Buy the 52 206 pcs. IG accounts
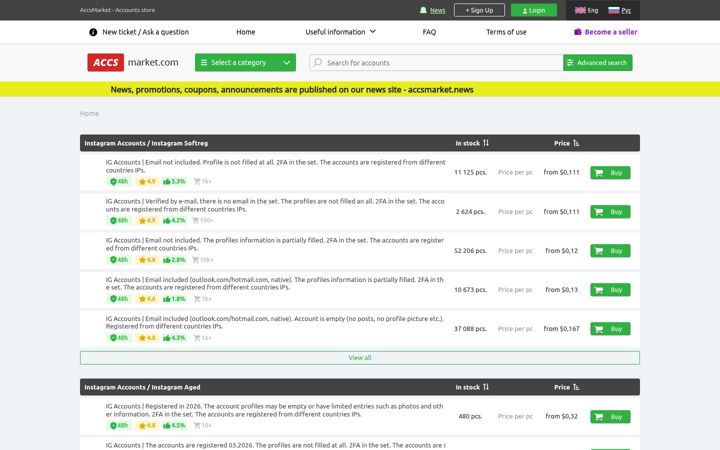This screenshot has height=450, width=720. coord(610,251)
